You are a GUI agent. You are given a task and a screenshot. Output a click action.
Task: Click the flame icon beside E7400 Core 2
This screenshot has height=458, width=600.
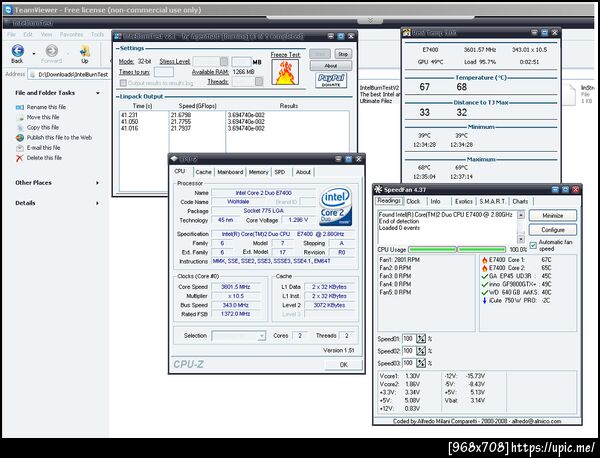coord(484,268)
